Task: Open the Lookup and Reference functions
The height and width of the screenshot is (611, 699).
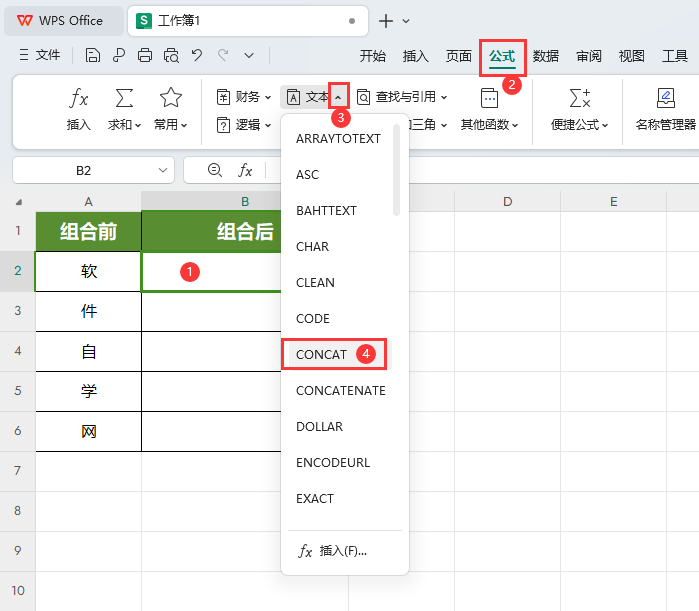Action: [402, 97]
